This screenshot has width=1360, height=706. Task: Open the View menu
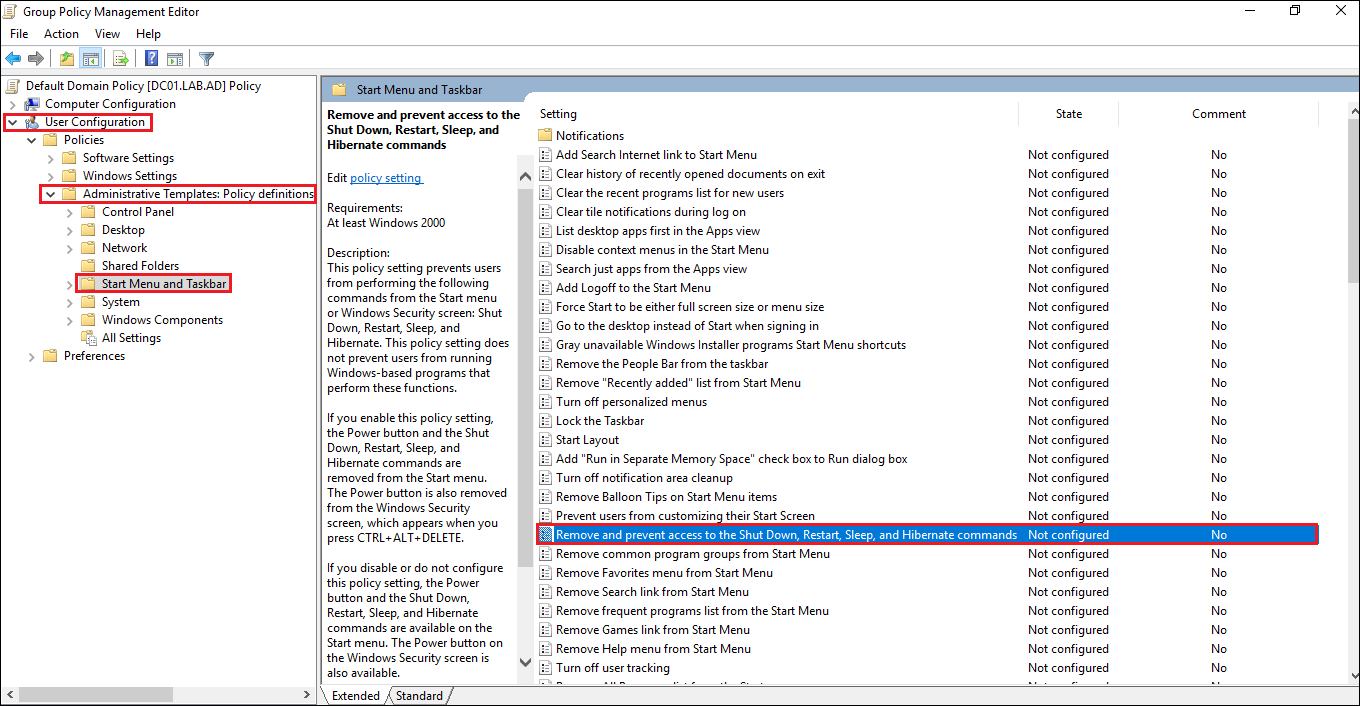tap(107, 34)
